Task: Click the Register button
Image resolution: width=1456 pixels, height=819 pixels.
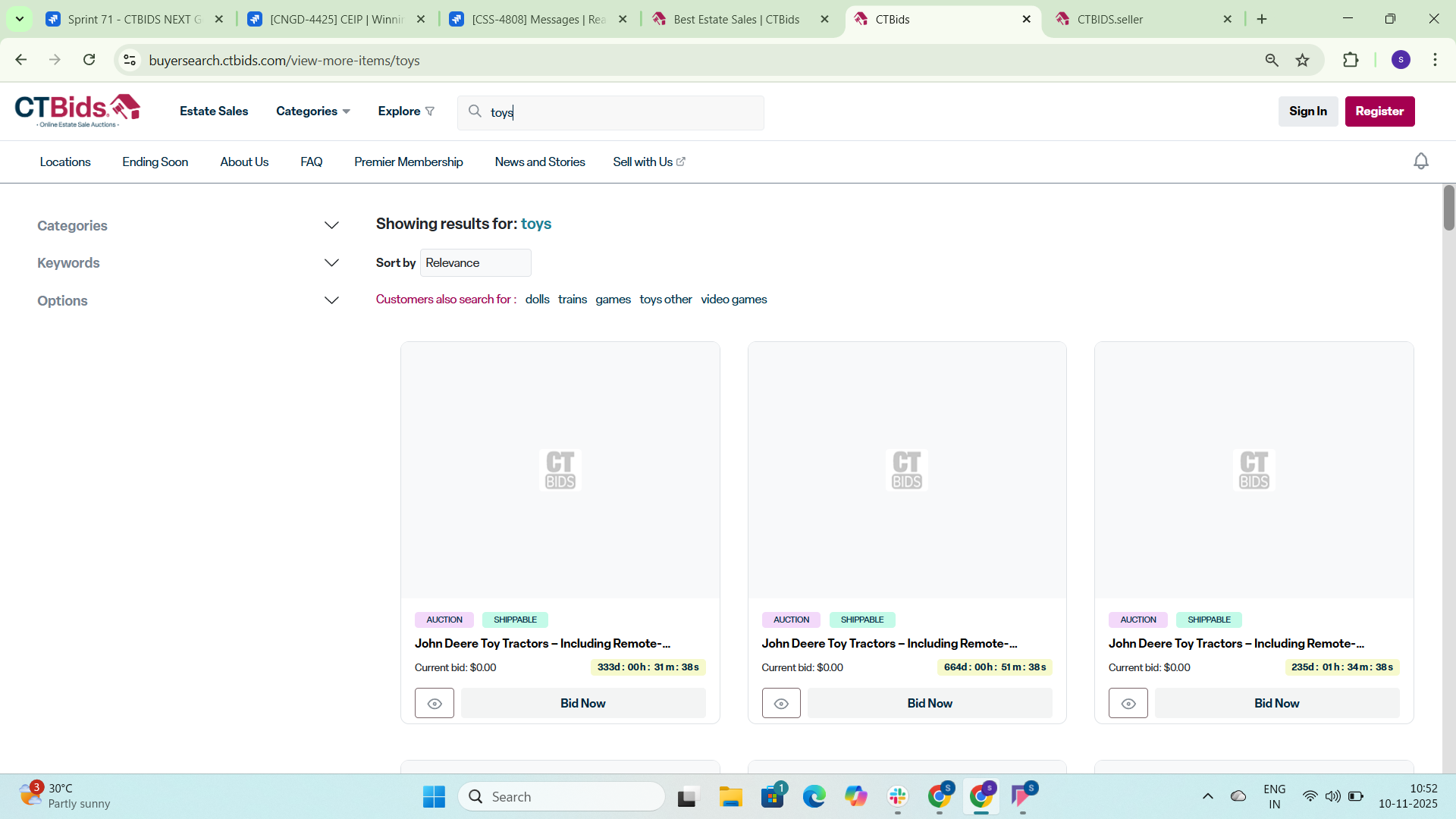Action: (1379, 111)
